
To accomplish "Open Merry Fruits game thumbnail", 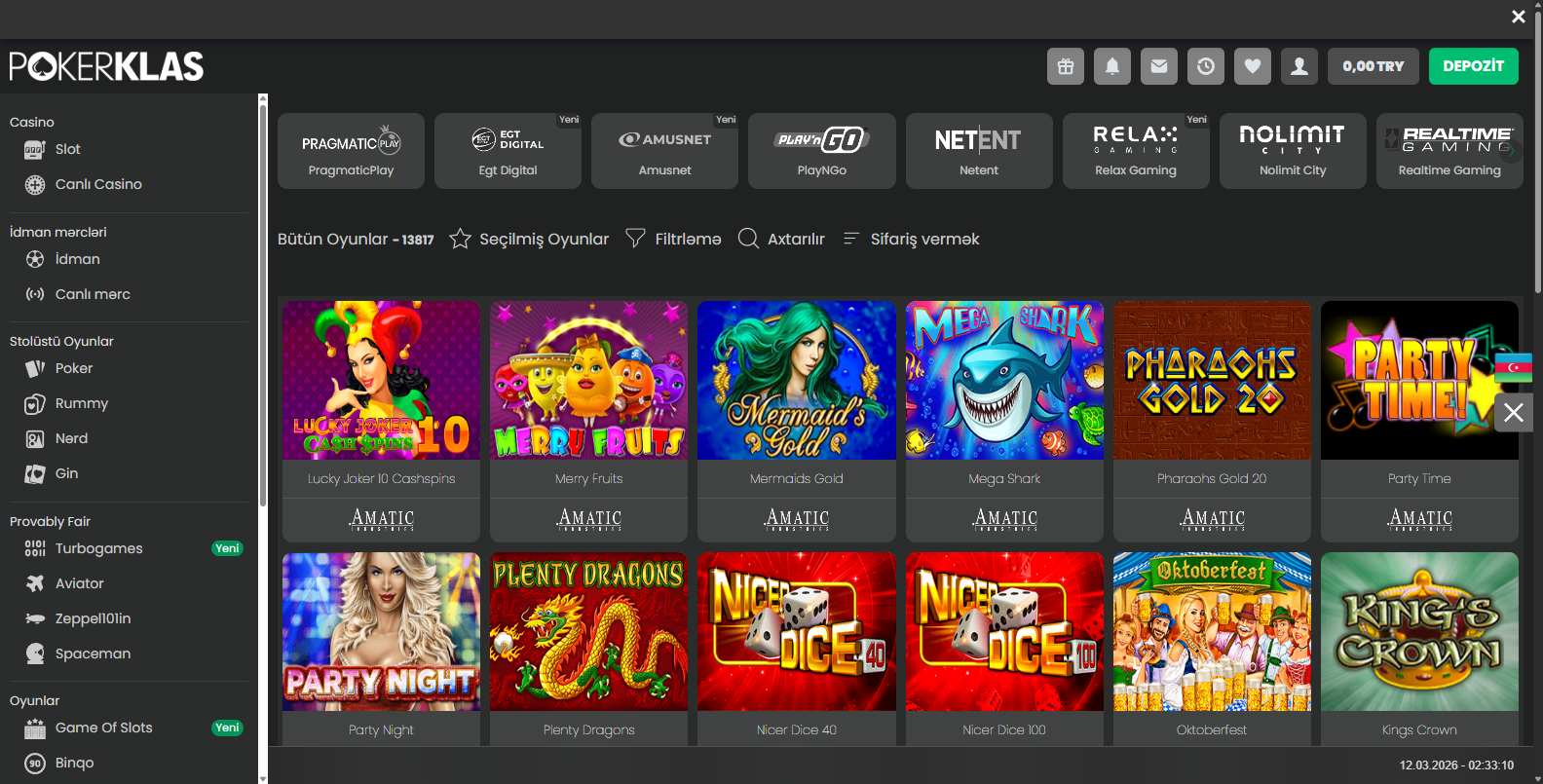I will pos(588,380).
